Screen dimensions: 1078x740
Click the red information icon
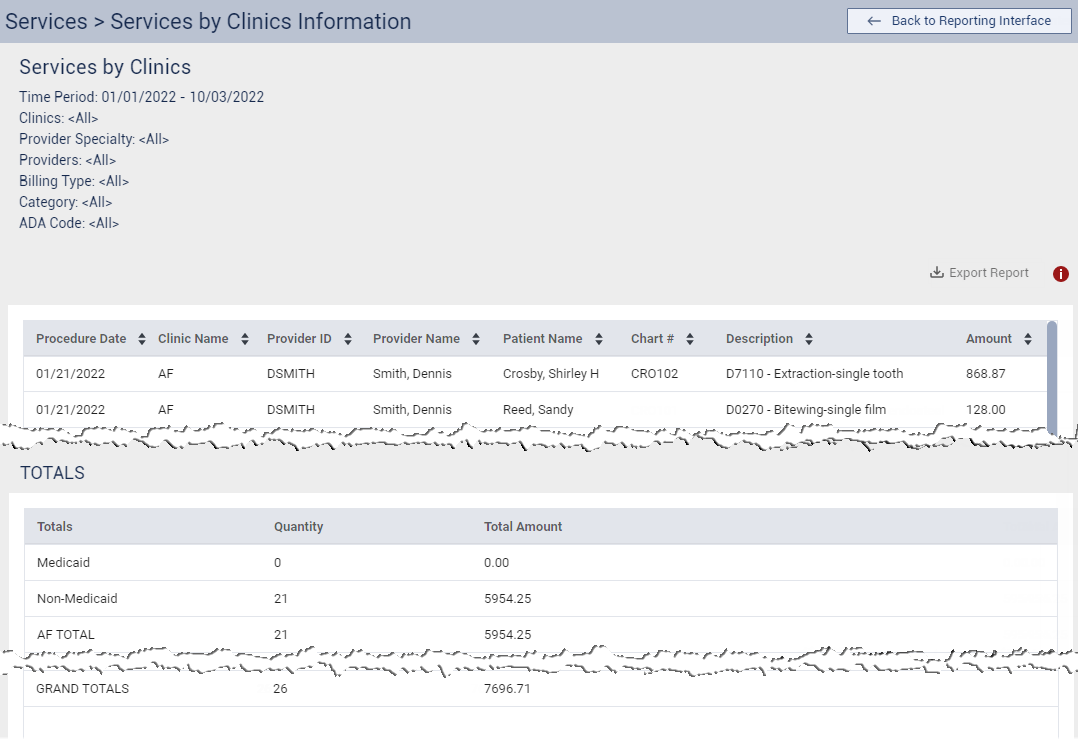(x=1061, y=274)
